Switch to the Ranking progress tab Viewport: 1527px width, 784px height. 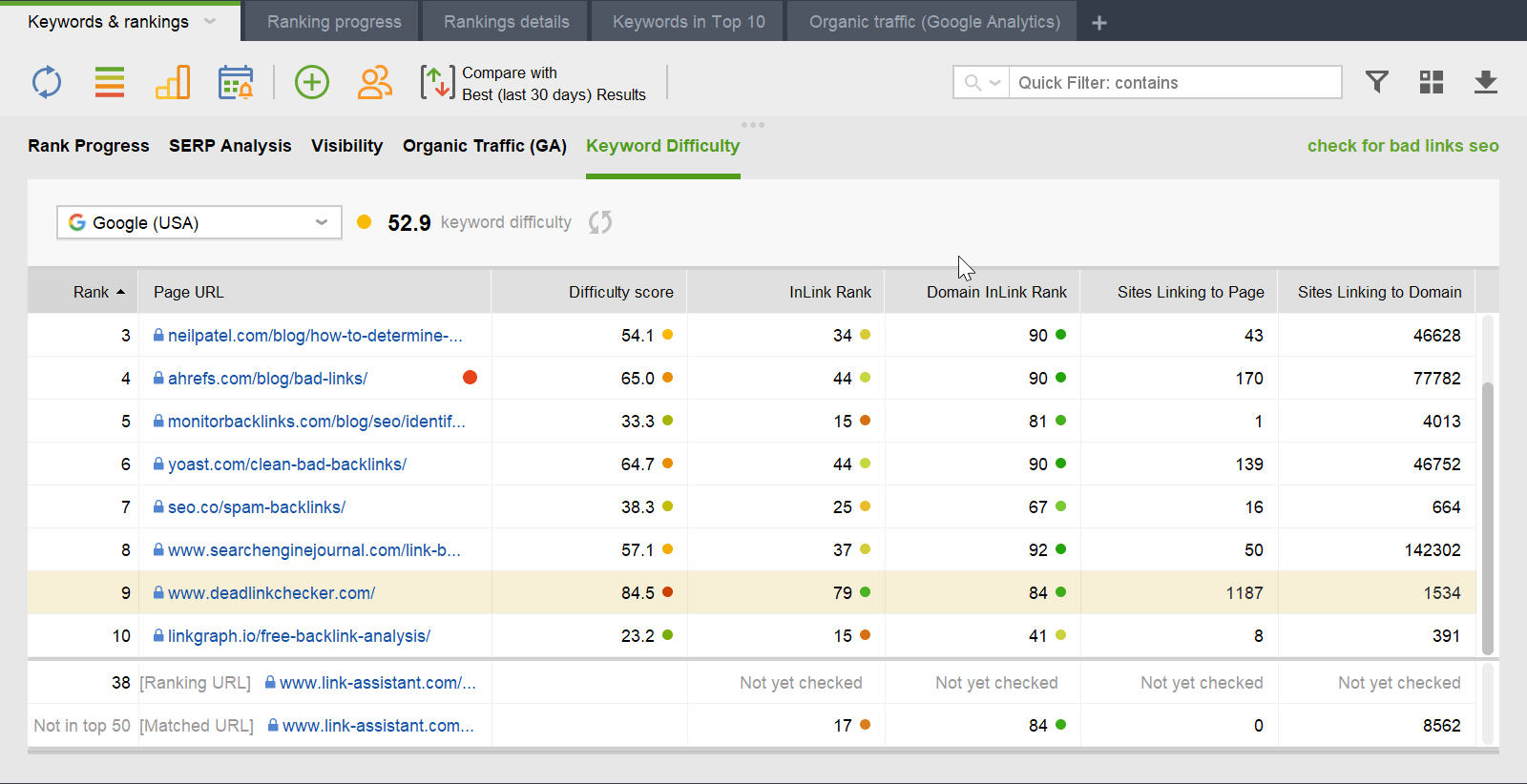pyautogui.click(x=334, y=21)
